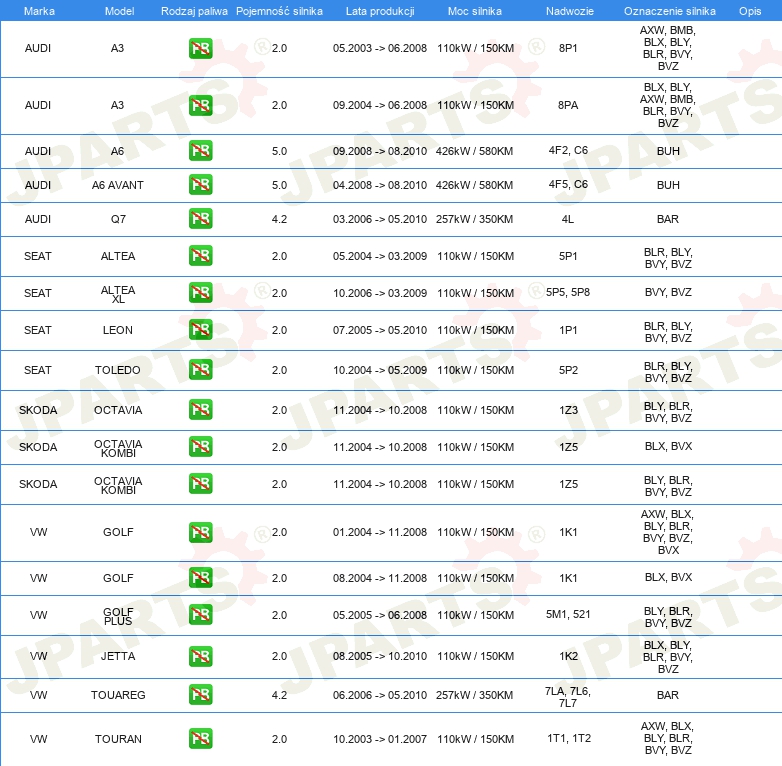Click the Nadwozie column header
Image resolution: width=782 pixels, height=766 pixels.
[568, 10]
